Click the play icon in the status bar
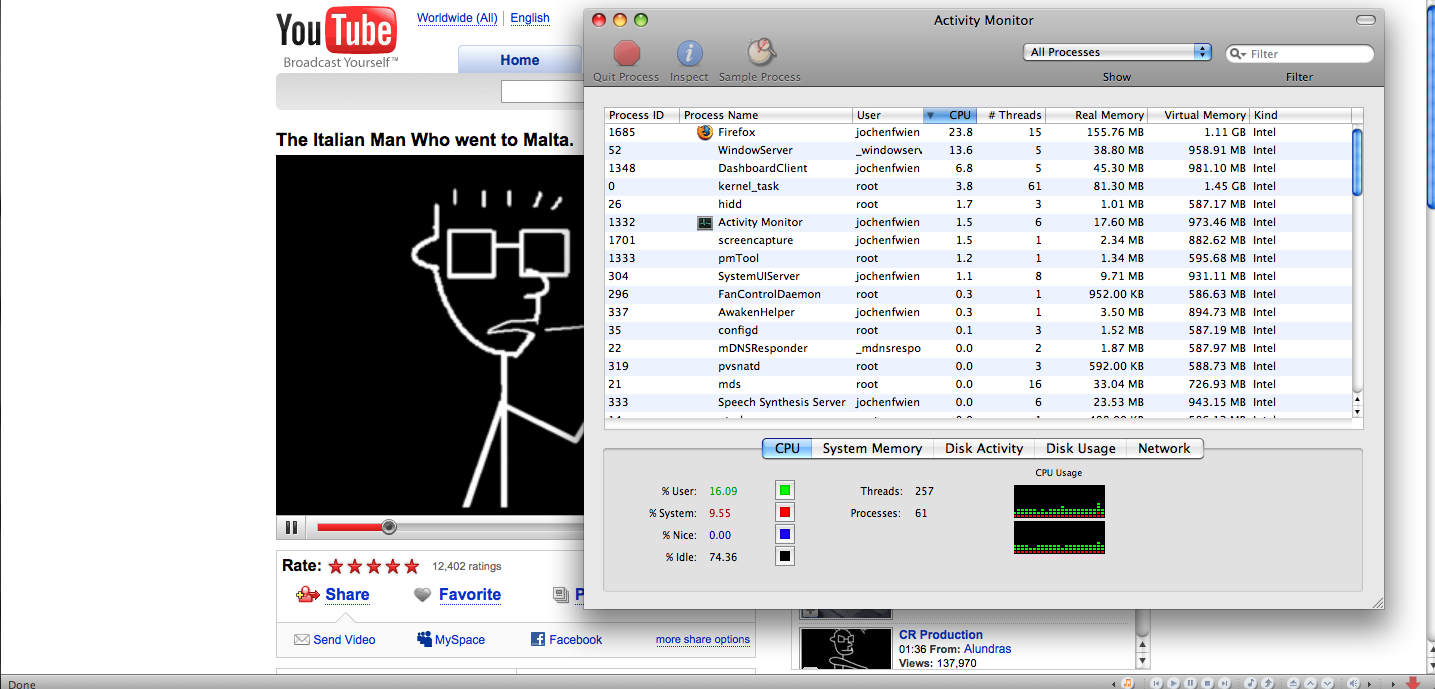The height and width of the screenshot is (689, 1435). [1173, 683]
